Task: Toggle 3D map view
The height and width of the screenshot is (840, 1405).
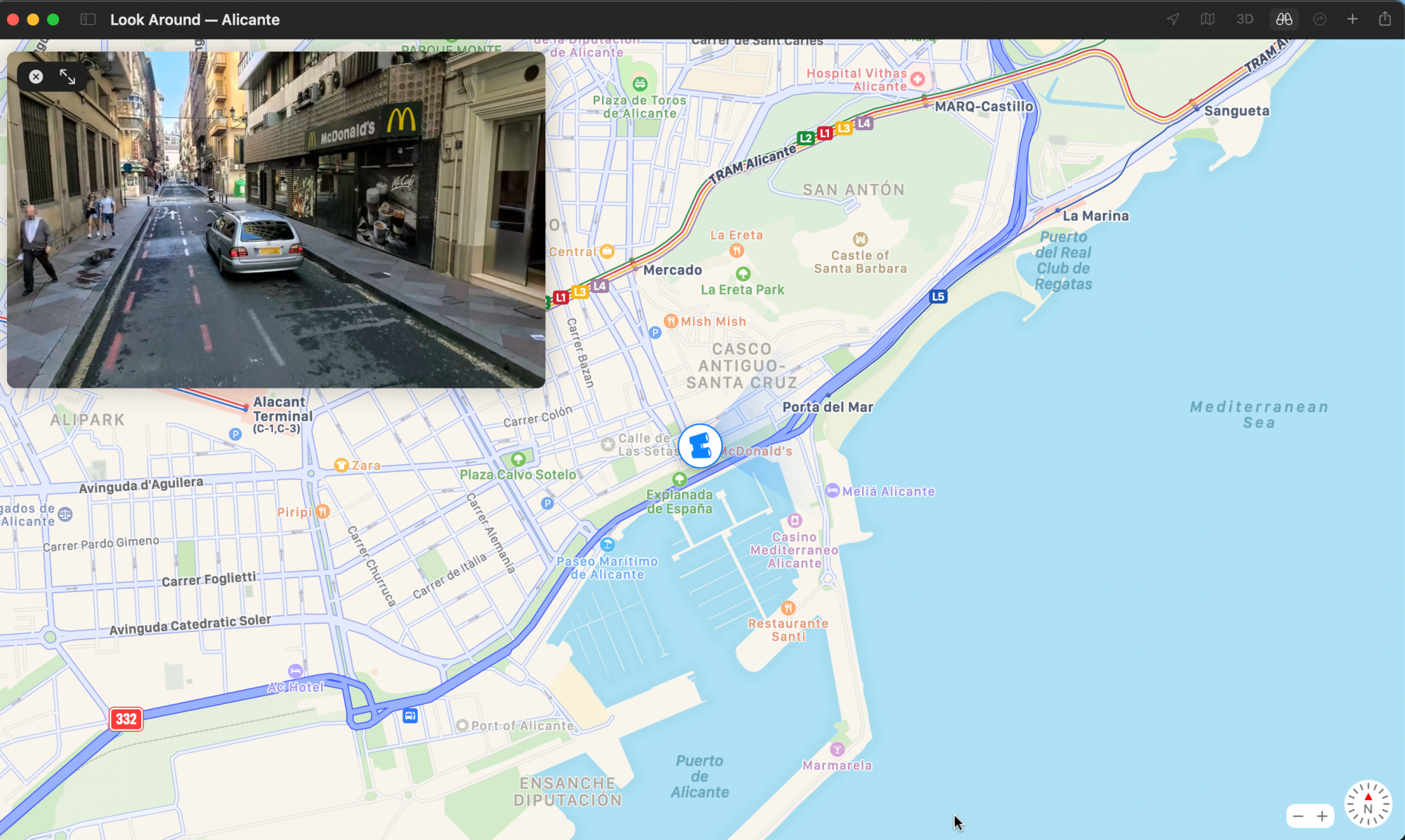Action: pos(1245,20)
